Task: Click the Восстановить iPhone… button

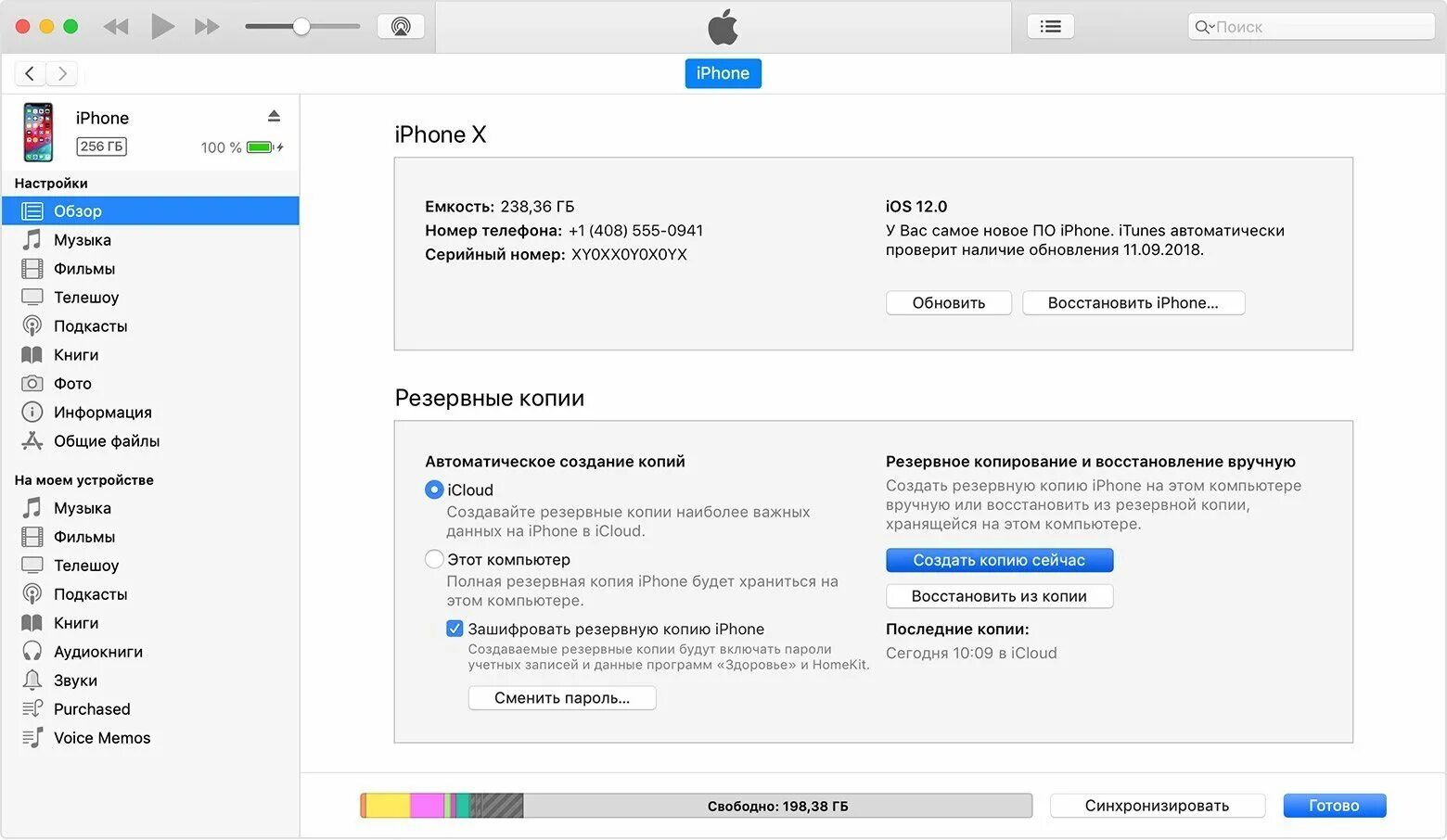Action: 1133,303
